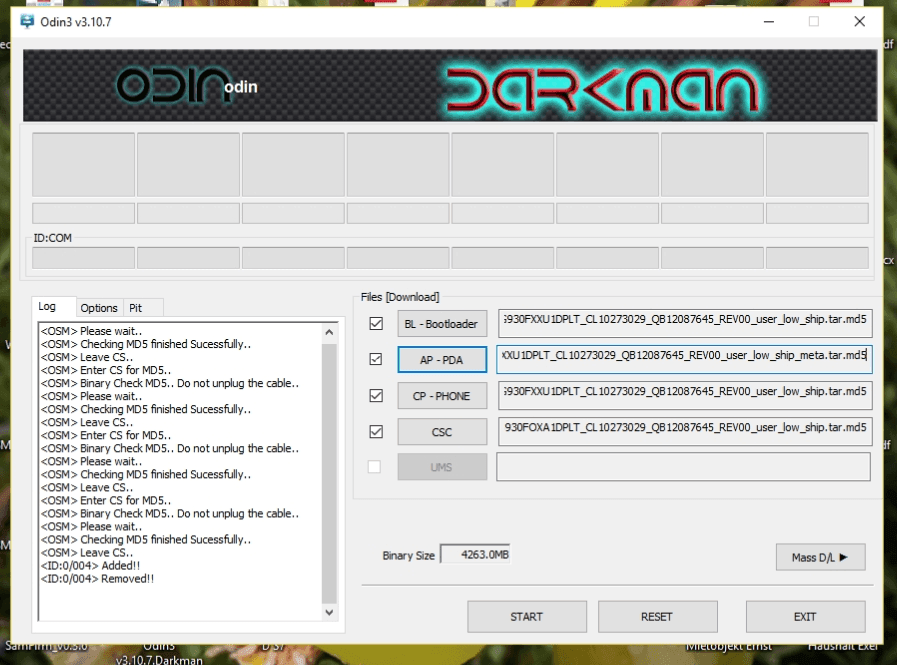Viewport: 897px width, 665px height.
Task: Click the CP phone file path field
Action: [x=685, y=395]
